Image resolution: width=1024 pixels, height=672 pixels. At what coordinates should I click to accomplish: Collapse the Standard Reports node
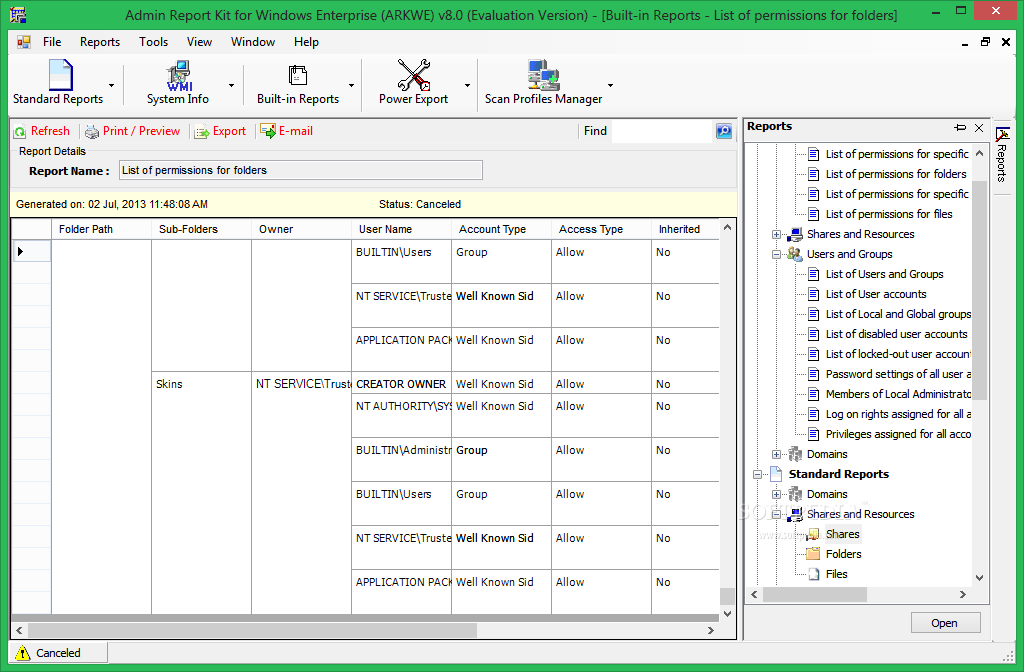click(x=757, y=475)
